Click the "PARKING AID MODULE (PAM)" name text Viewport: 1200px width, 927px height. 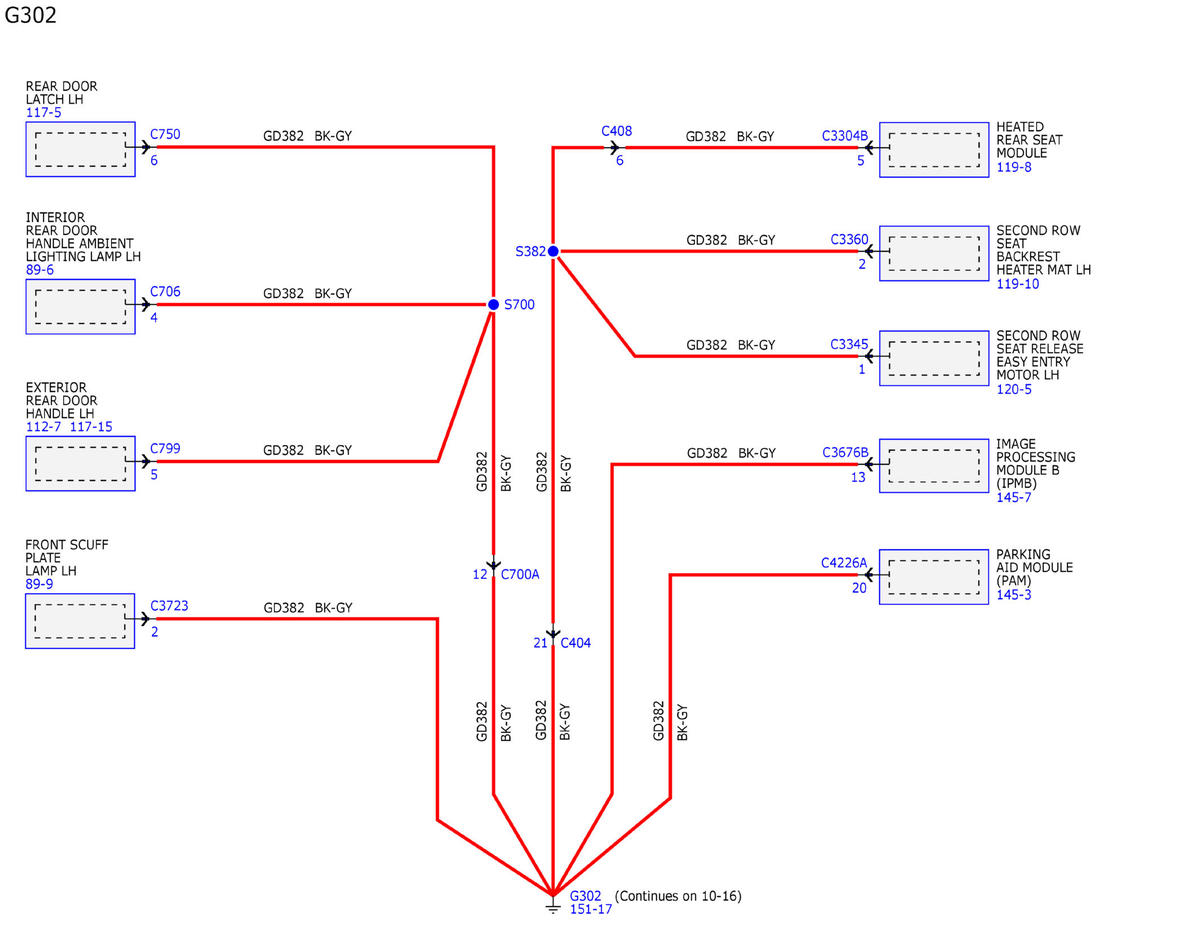pos(1034,567)
